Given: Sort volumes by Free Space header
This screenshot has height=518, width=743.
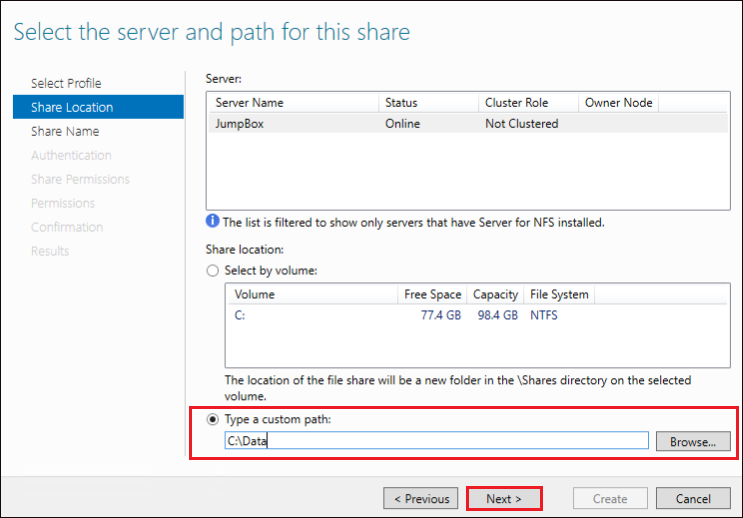Looking at the screenshot, I should coord(432,294).
